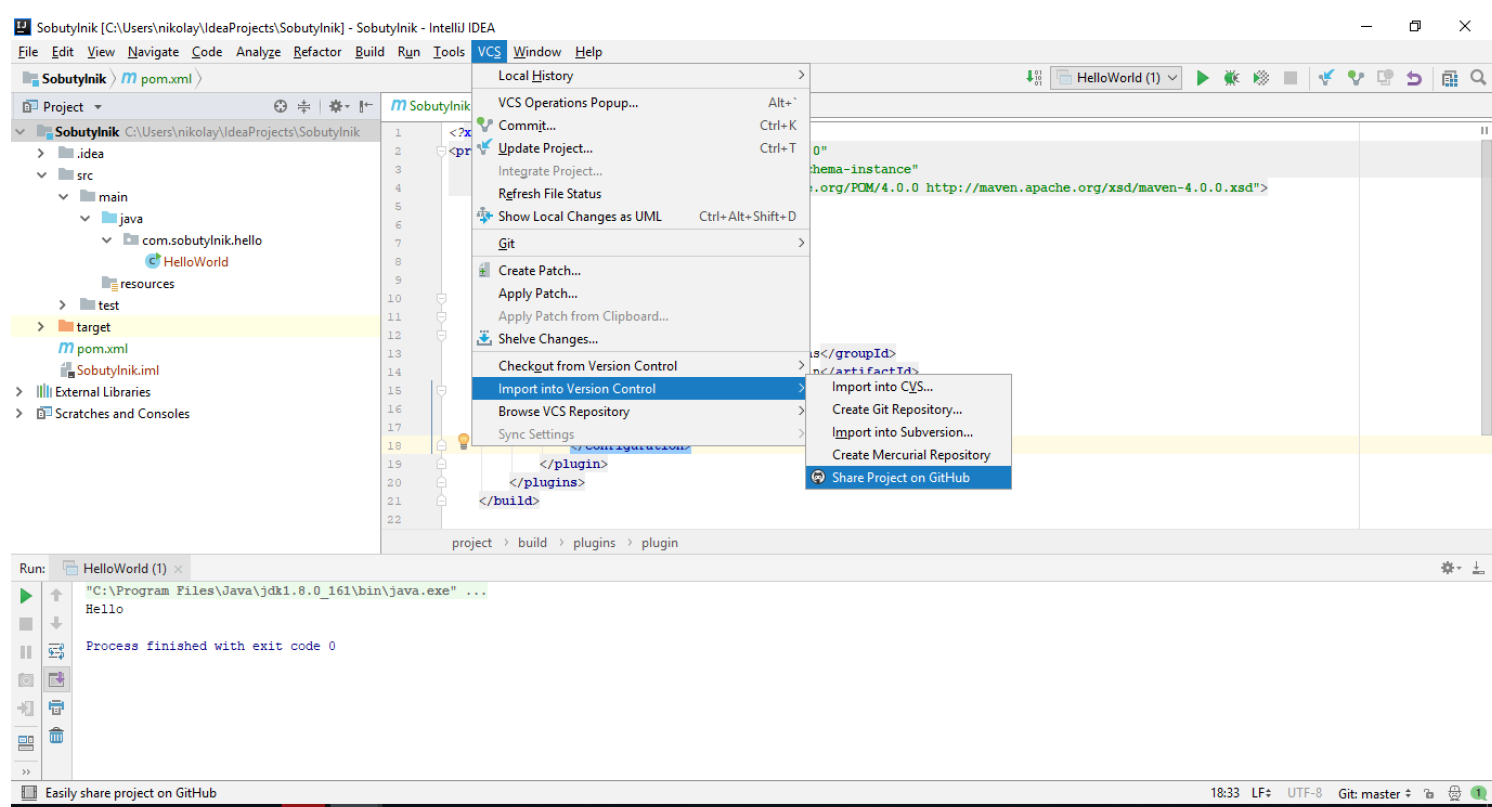1492x807 pixels.
Task: Expand the test folder
Action: (x=63, y=305)
